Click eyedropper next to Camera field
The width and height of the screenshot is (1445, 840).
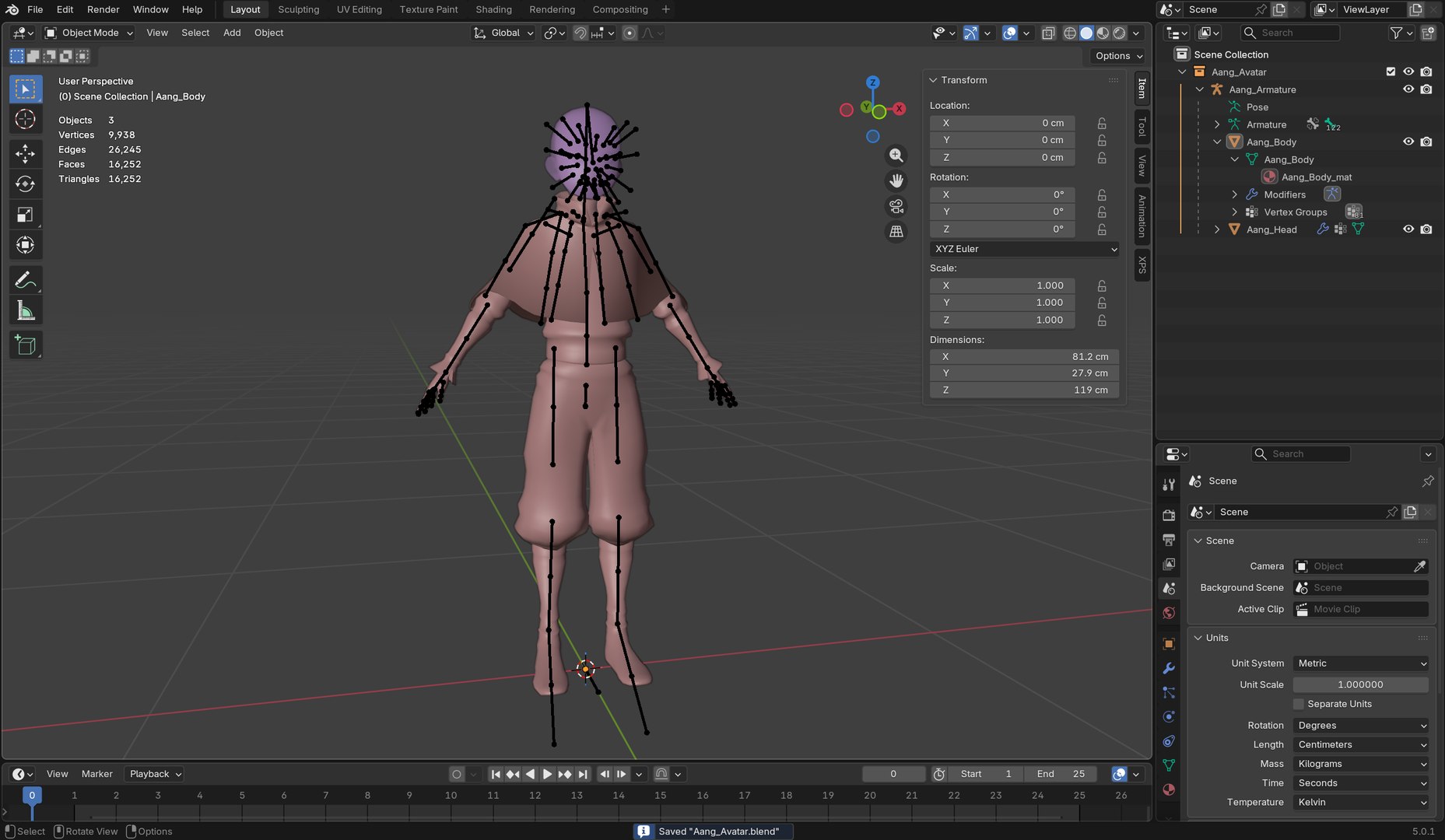pos(1419,566)
